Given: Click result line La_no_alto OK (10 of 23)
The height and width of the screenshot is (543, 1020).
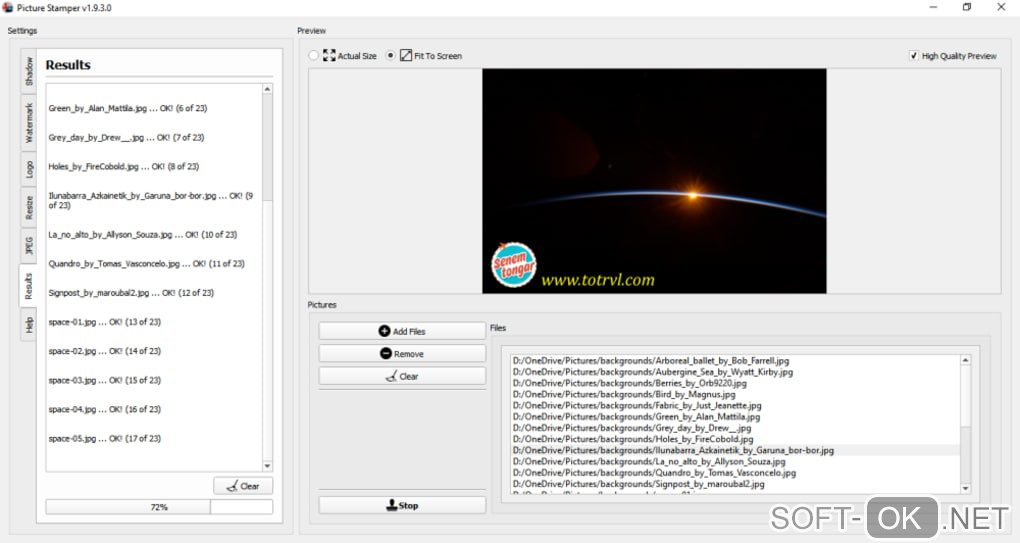Looking at the screenshot, I should (x=142, y=235).
